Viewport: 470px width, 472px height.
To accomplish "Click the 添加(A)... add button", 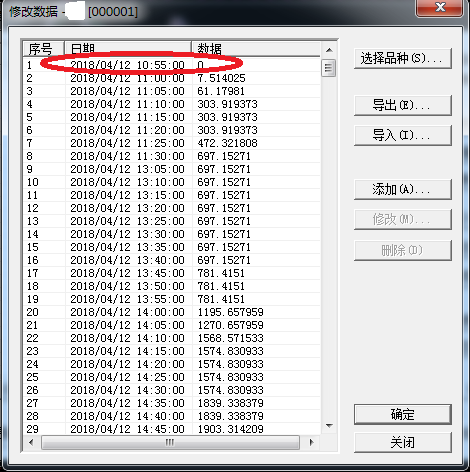I will pyautogui.click(x=403, y=190).
